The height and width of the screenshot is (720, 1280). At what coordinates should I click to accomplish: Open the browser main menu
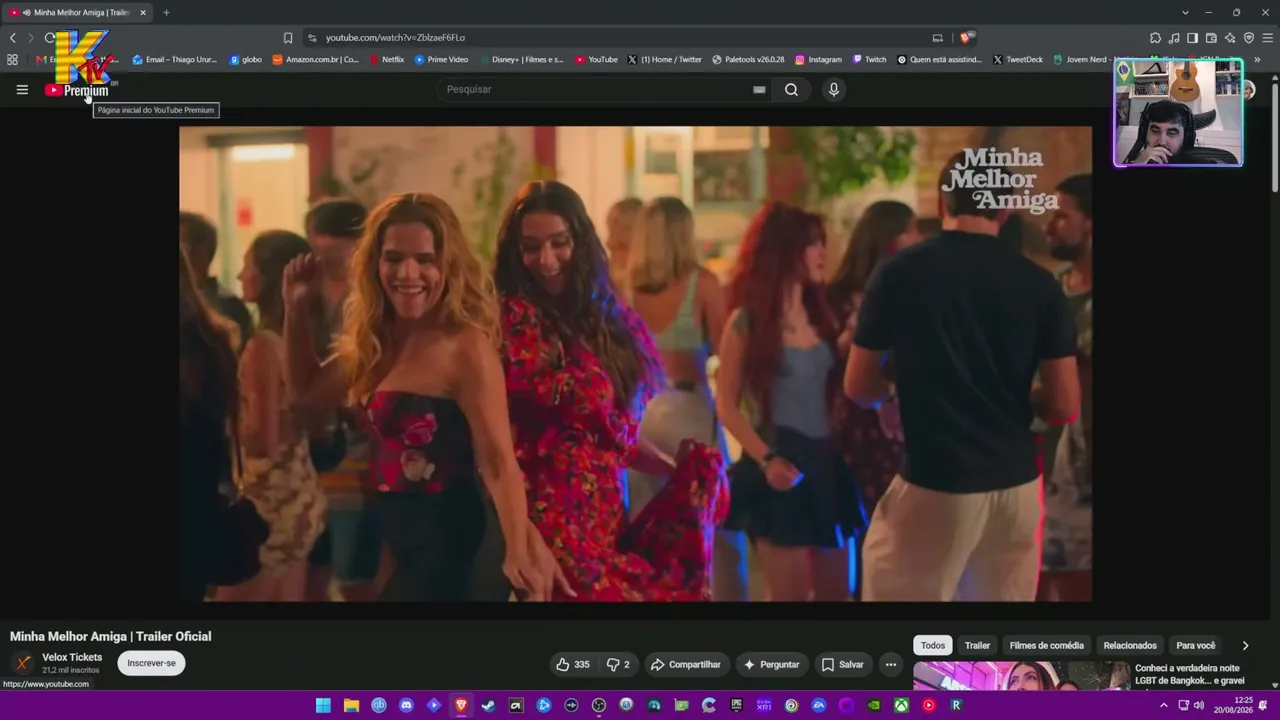coord(1268,38)
